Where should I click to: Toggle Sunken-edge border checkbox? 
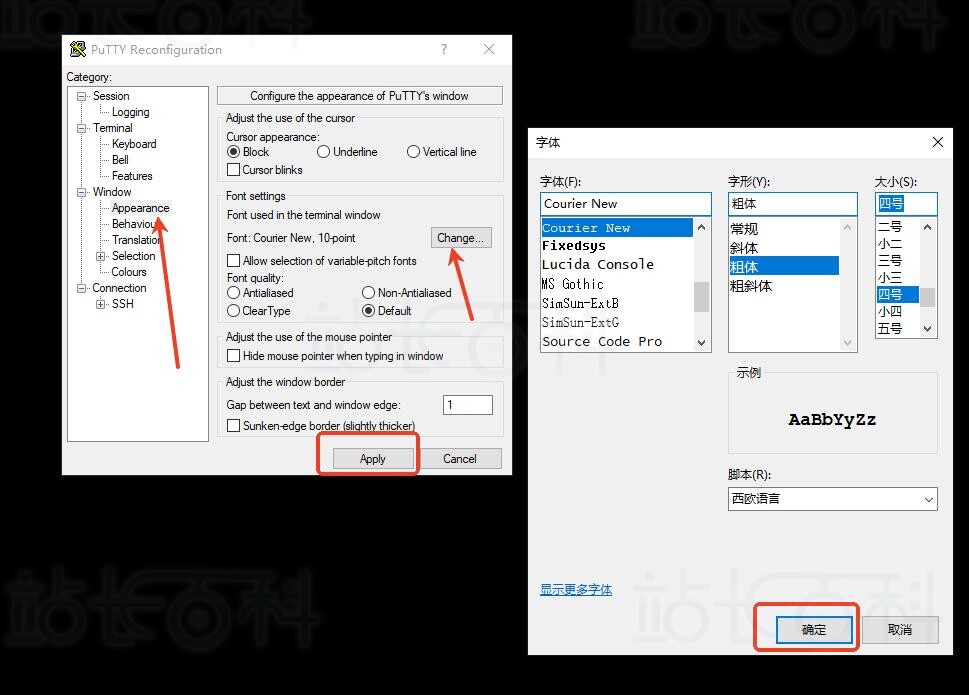(234, 426)
